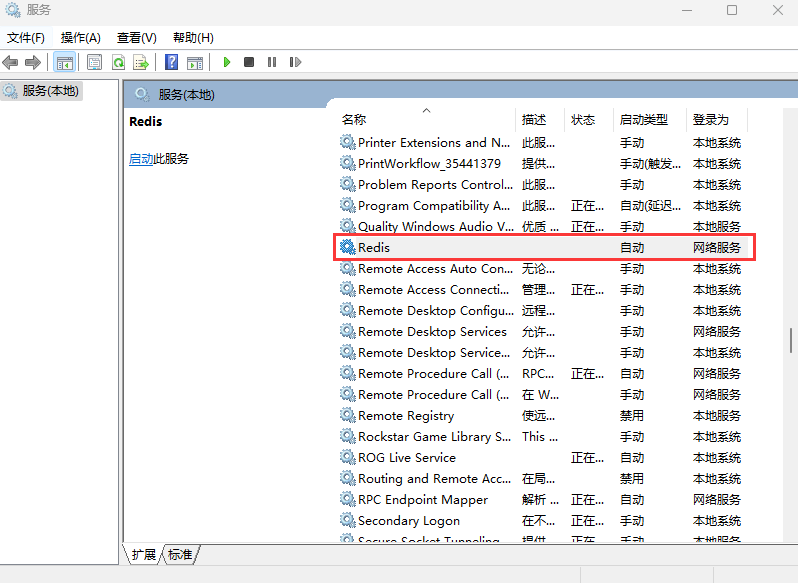Image resolution: width=798 pixels, height=583 pixels.
Task: Click the Export List toolbar icon
Action: pyautogui.click(x=141, y=63)
